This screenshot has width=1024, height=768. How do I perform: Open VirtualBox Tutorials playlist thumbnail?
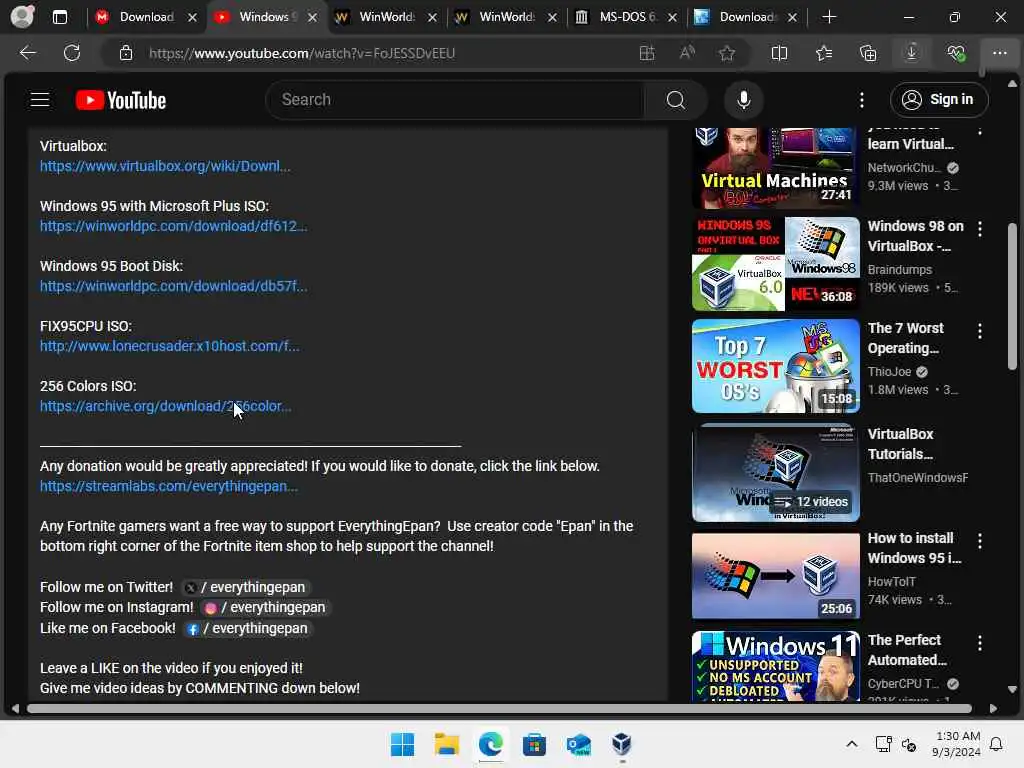pos(775,473)
